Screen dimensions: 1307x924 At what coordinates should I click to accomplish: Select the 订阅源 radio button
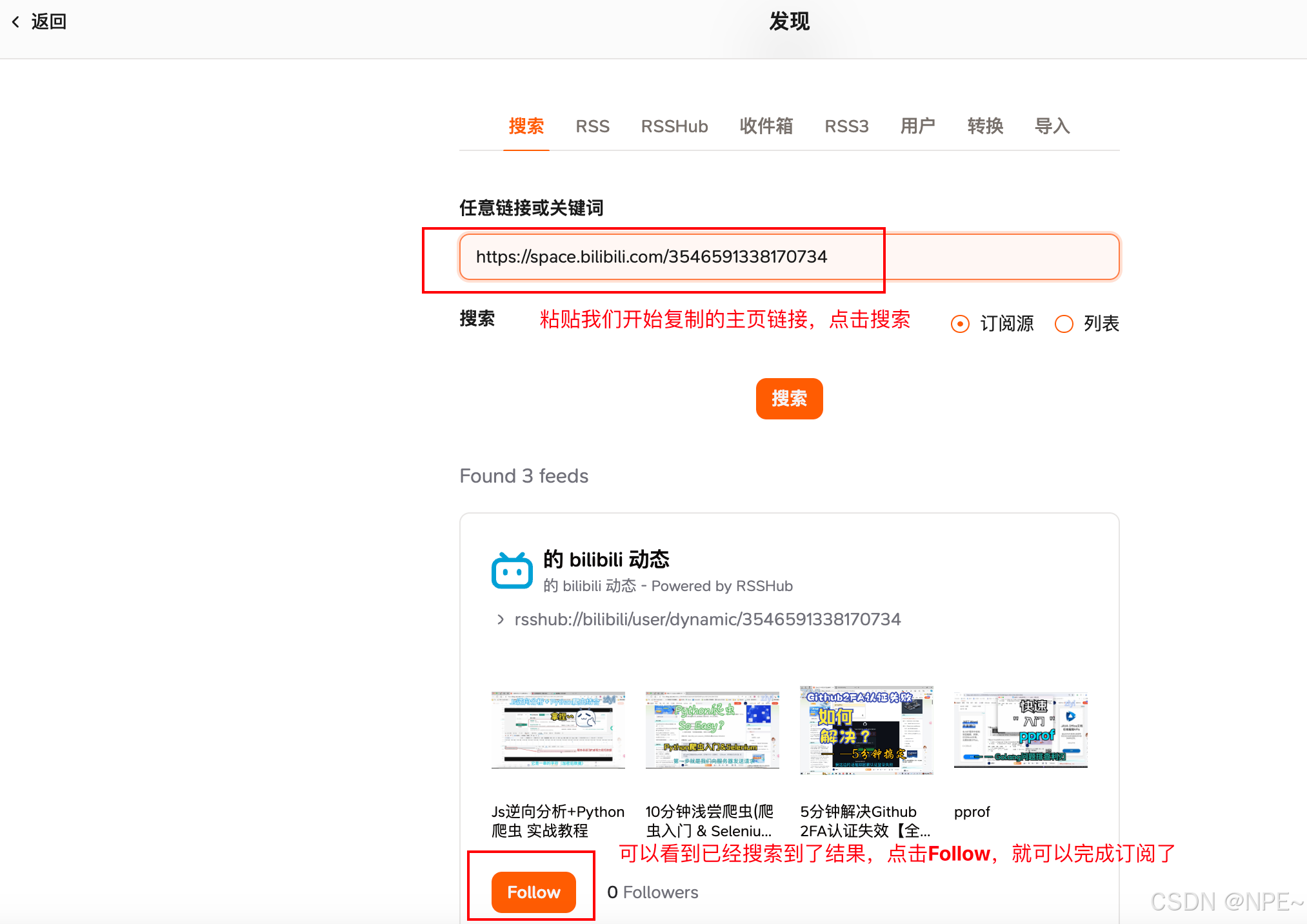(960, 323)
